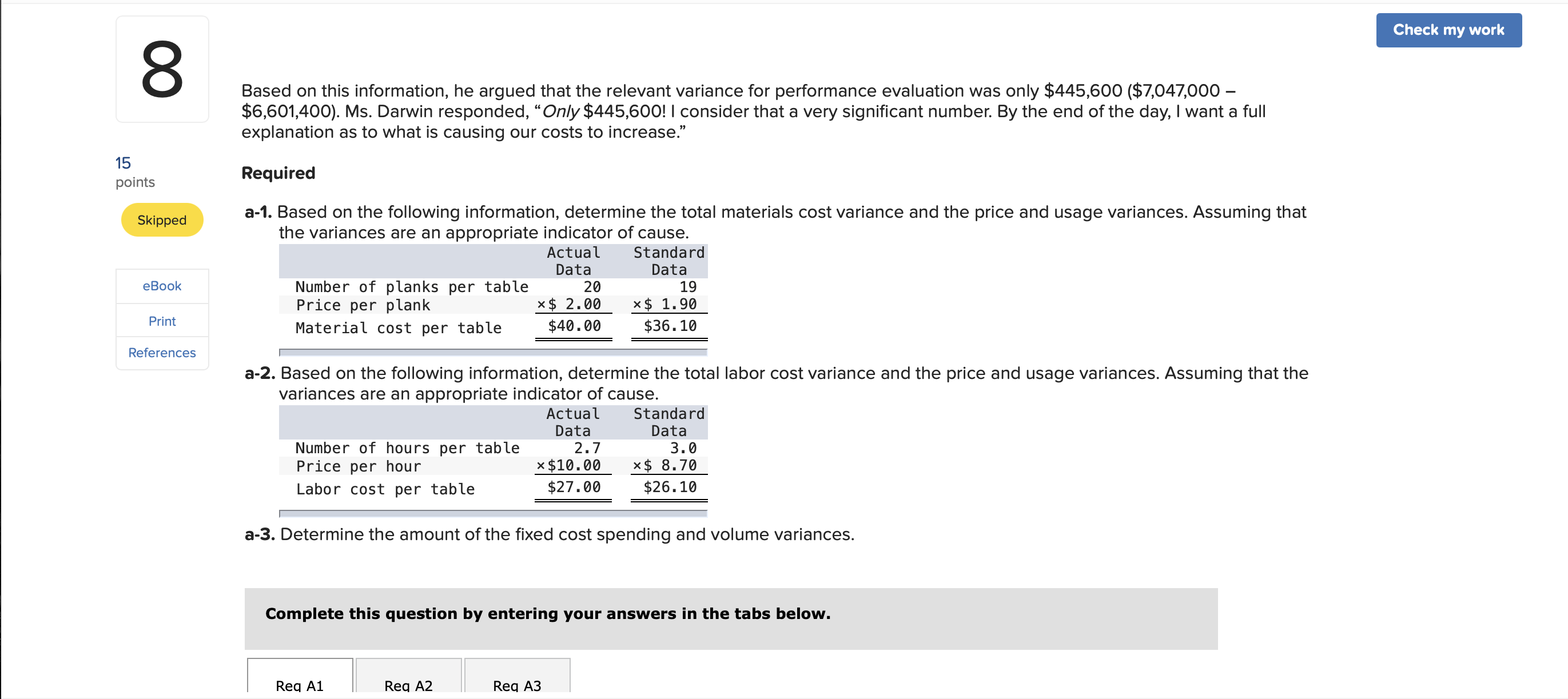Screen dimensions: 1568x699
Task: Select the labor cost data table
Action: click(x=493, y=453)
